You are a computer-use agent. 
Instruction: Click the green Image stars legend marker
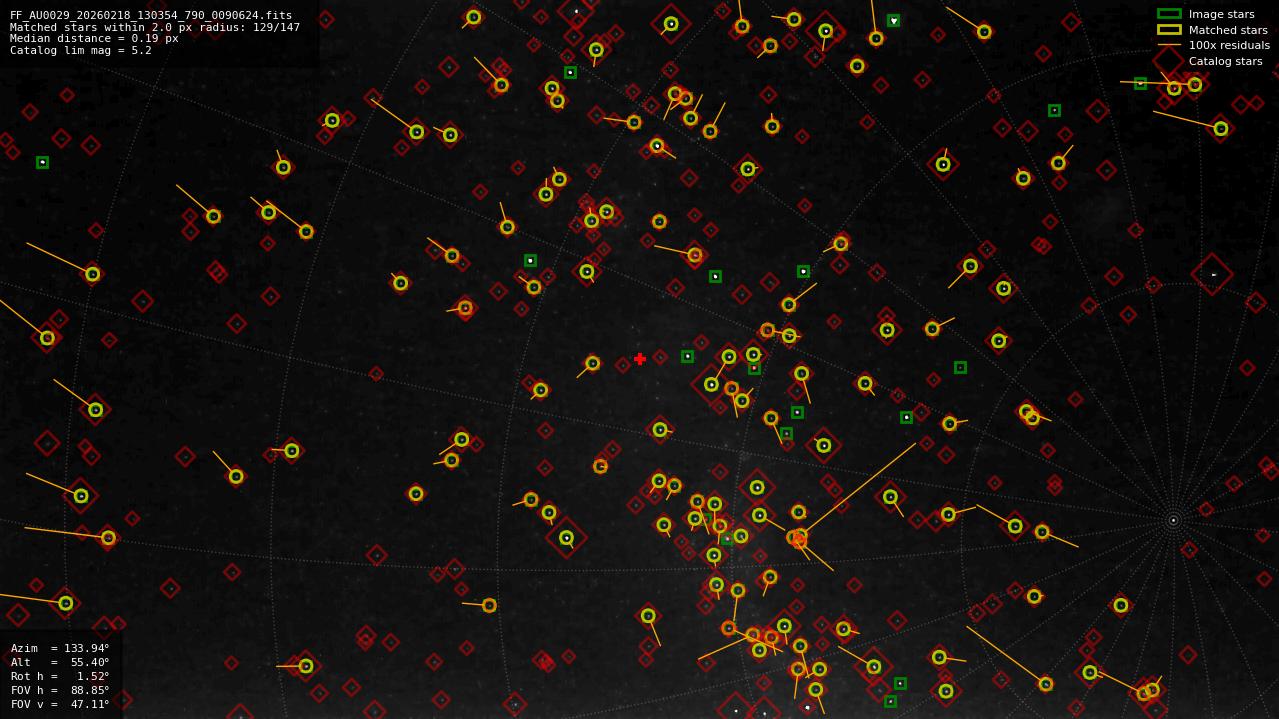pyautogui.click(x=1167, y=14)
